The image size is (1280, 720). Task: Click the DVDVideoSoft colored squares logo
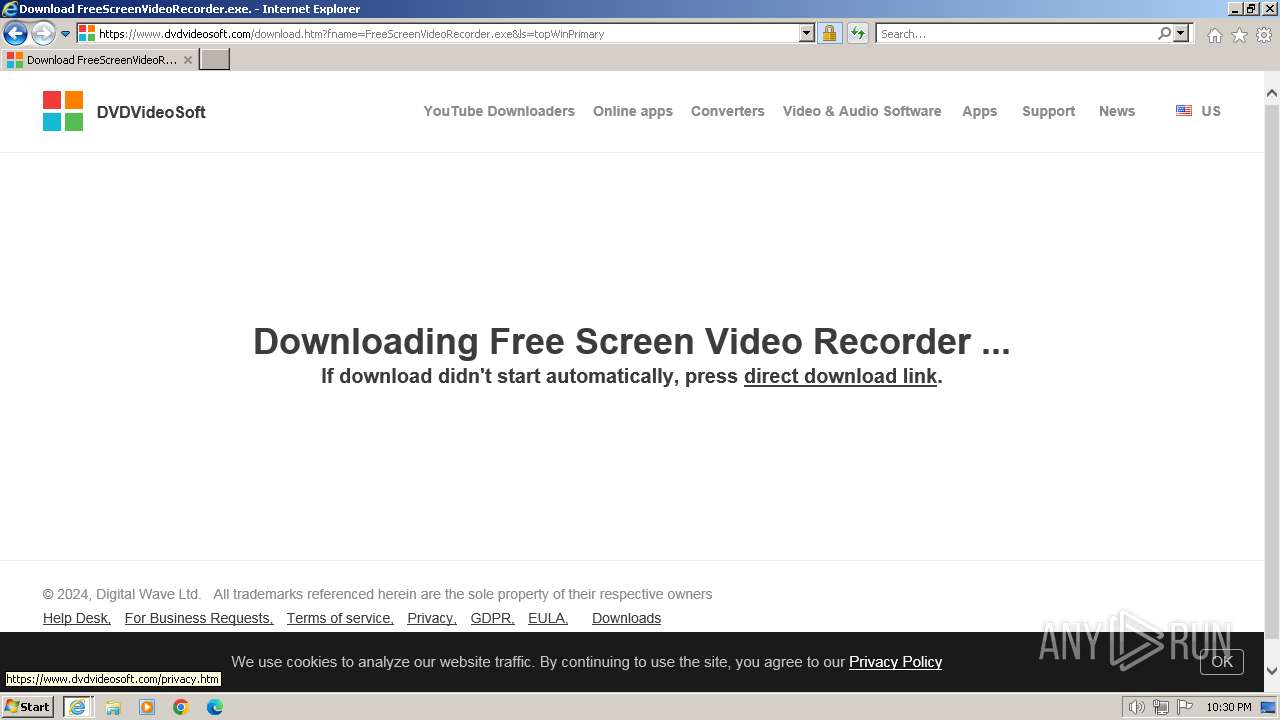(63, 111)
